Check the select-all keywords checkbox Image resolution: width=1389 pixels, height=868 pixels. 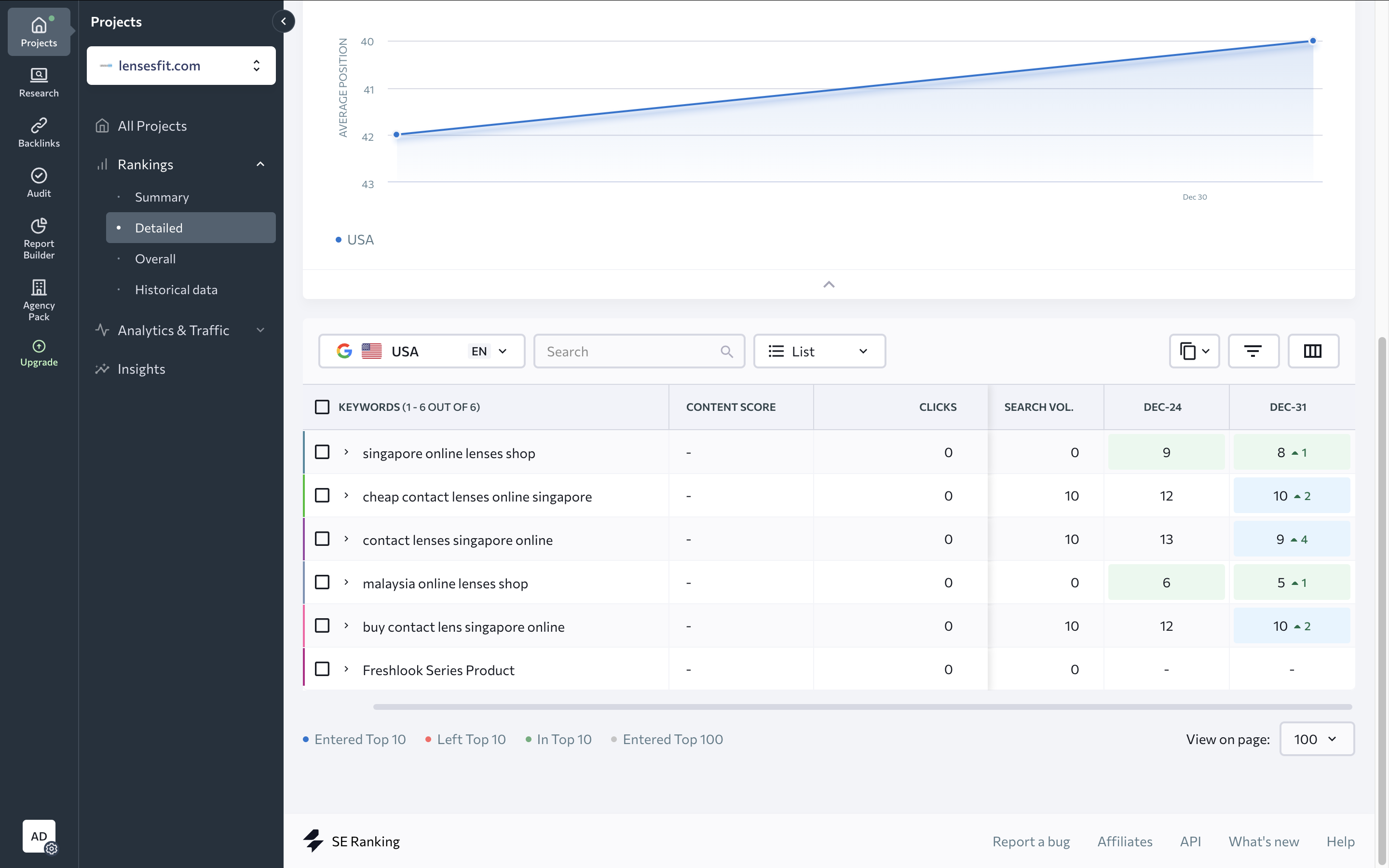click(x=322, y=407)
